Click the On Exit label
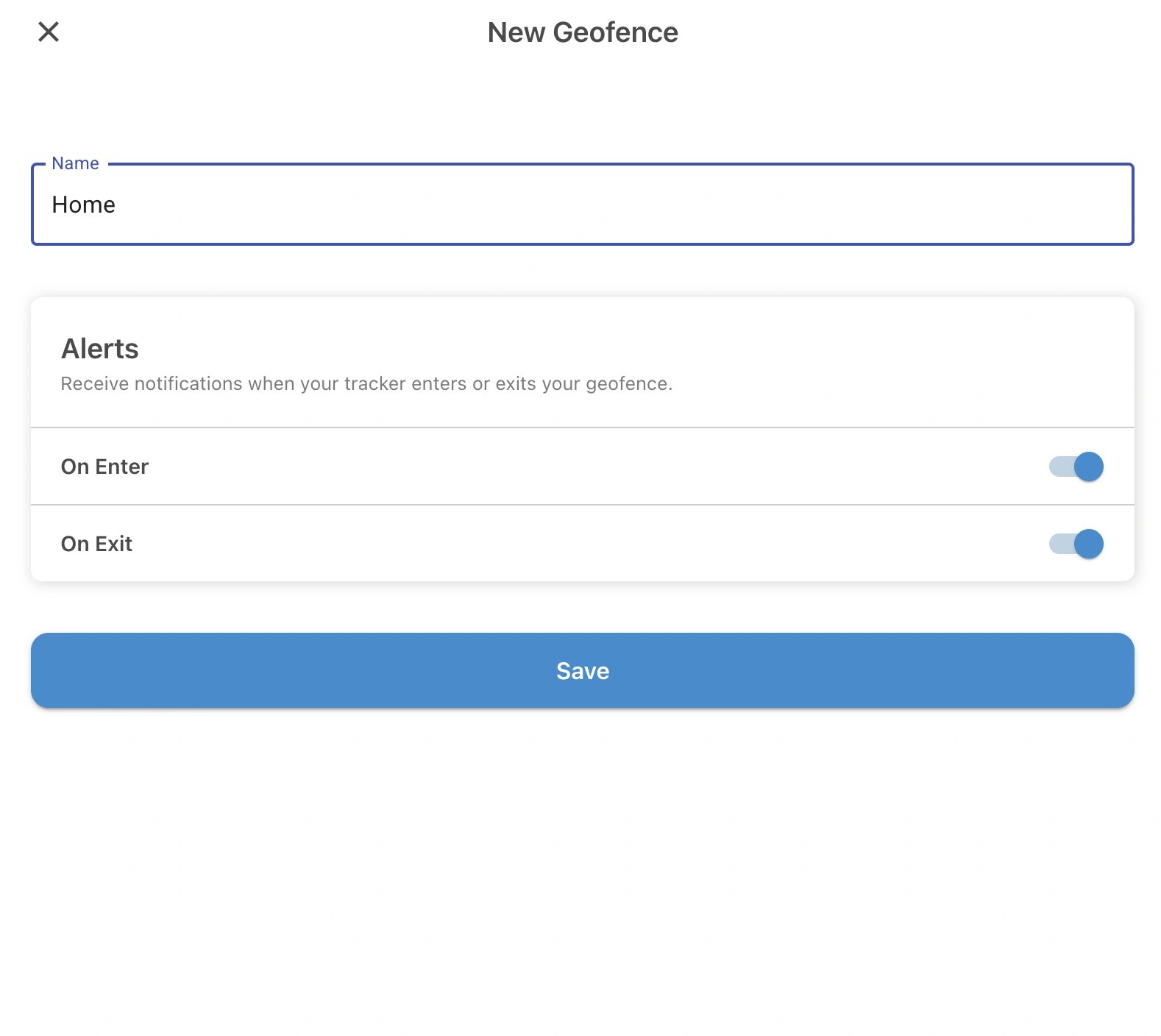Viewport: 1161px width, 1036px height. click(96, 544)
